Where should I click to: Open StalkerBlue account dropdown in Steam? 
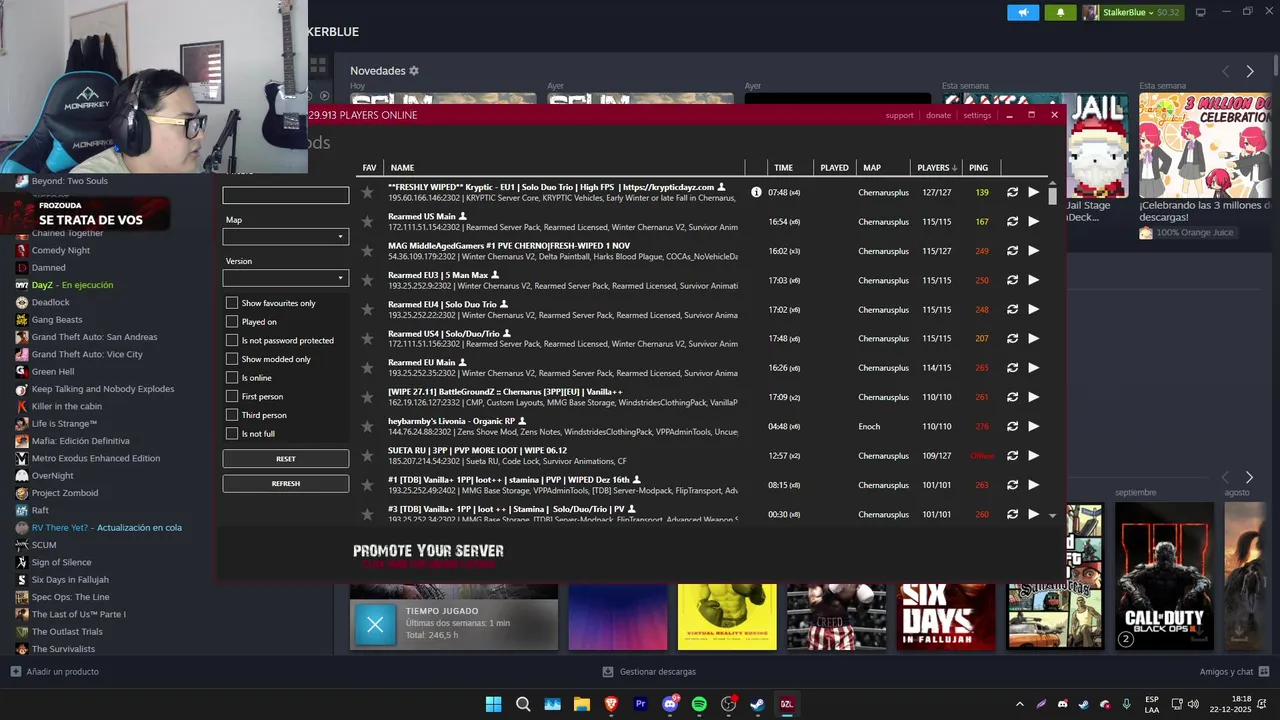tap(1132, 12)
